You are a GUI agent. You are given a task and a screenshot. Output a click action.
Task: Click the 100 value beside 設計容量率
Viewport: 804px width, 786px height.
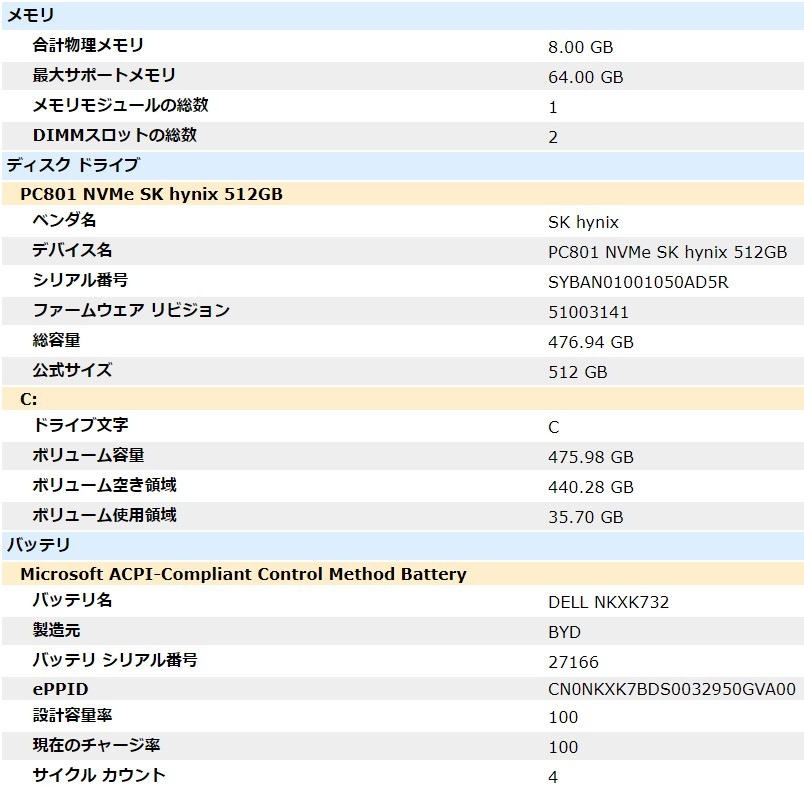(563, 717)
